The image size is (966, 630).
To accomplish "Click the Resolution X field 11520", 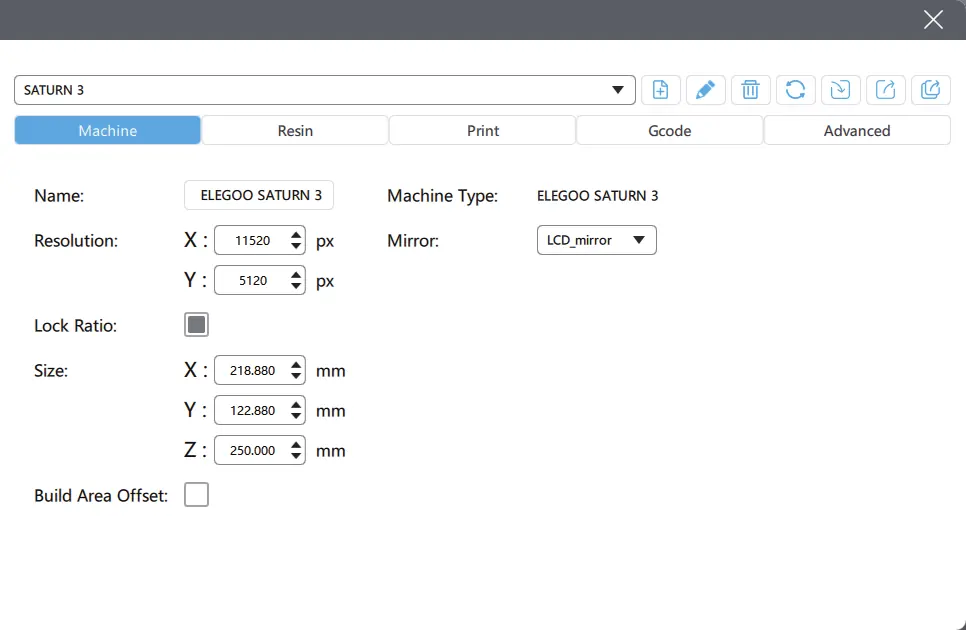I will [x=253, y=240].
